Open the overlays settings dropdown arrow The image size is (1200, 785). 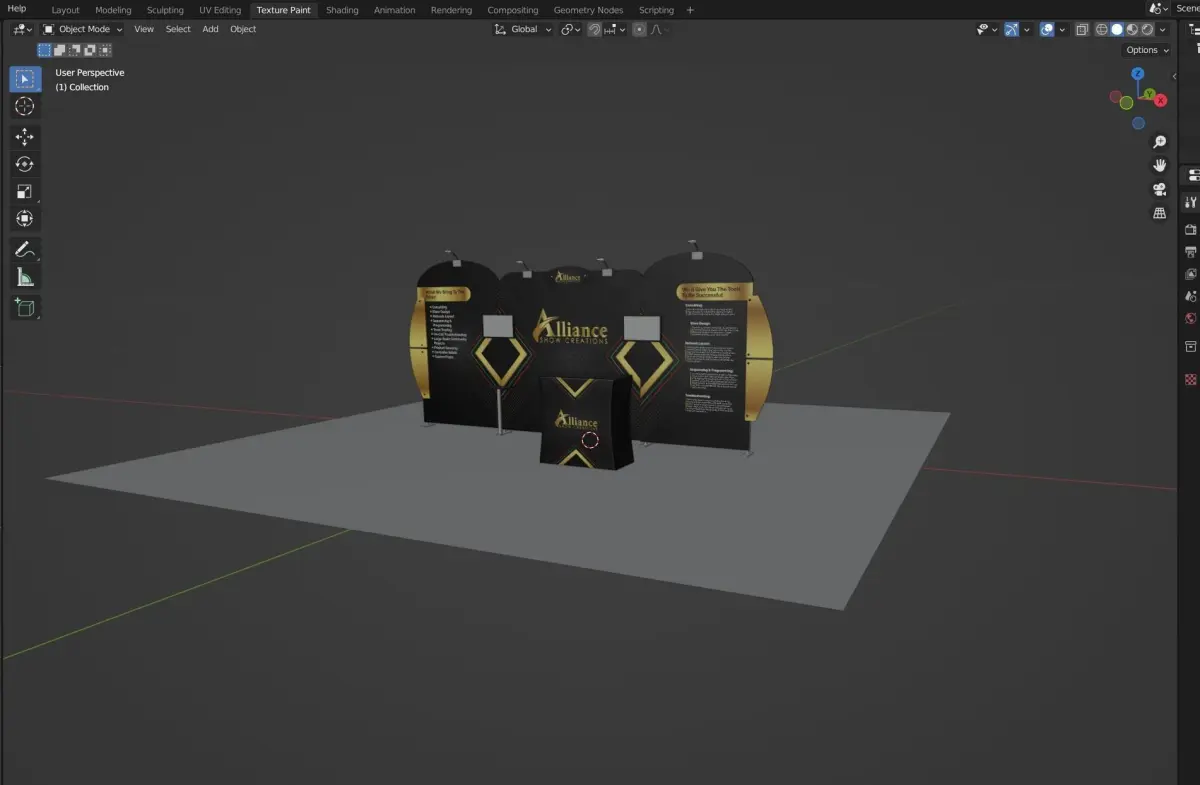tap(1062, 30)
